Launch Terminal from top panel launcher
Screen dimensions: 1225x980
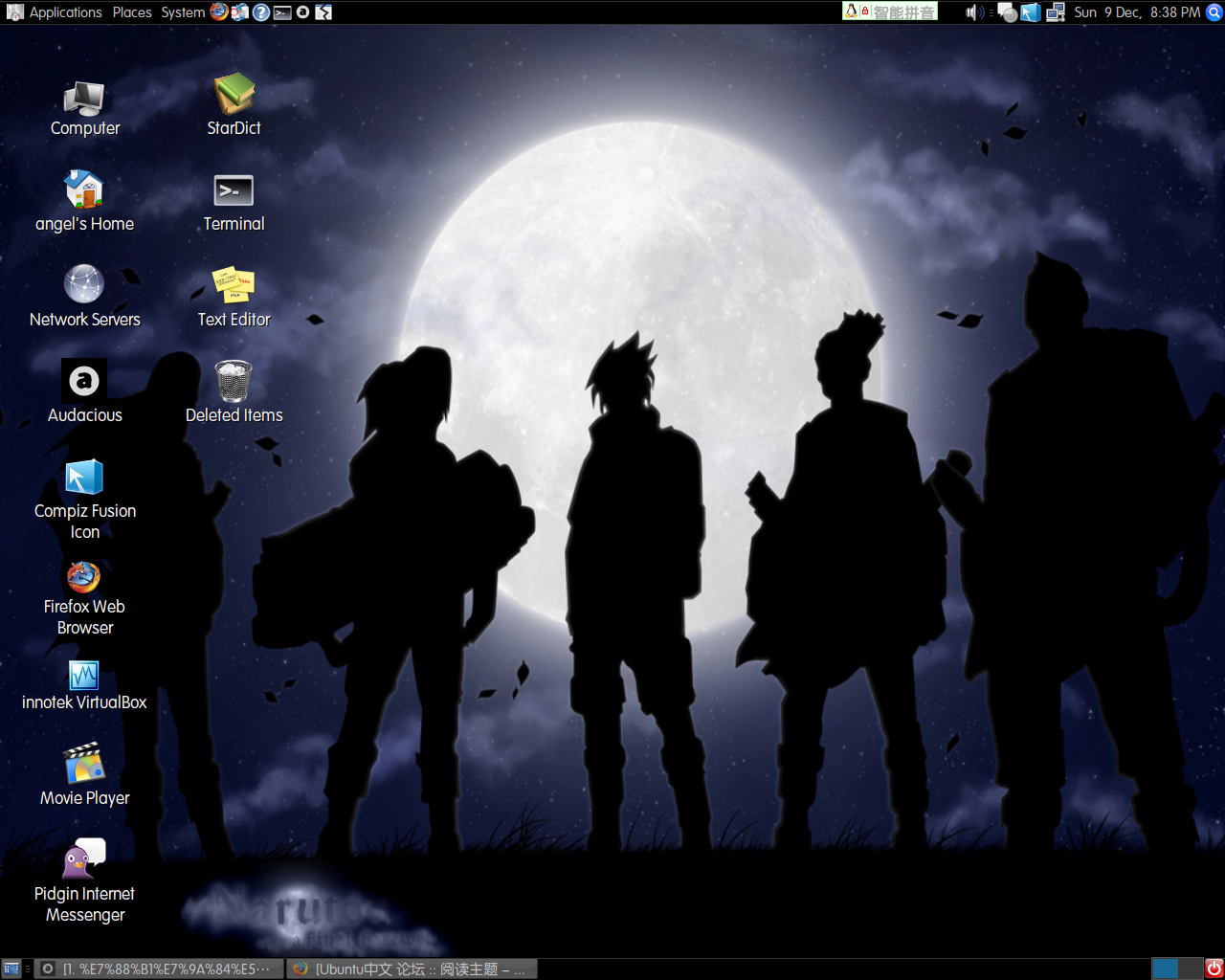[282, 12]
